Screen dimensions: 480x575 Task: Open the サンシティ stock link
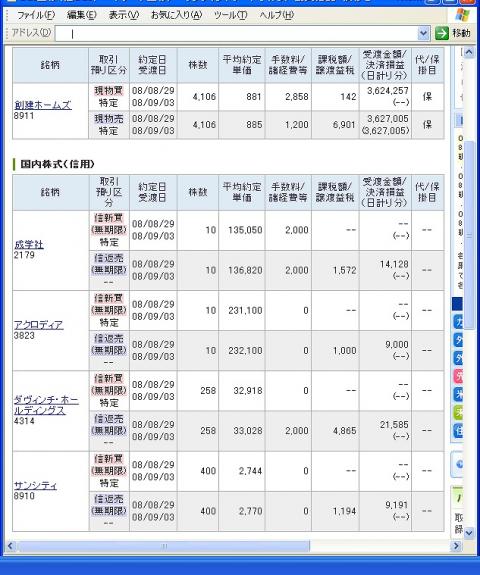[36, 486]
